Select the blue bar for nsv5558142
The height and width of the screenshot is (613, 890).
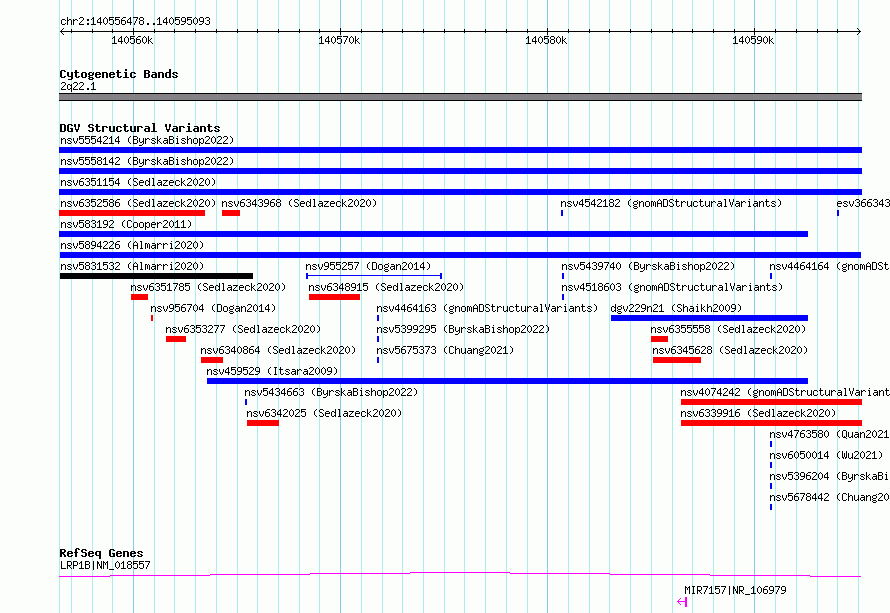coord(460,171)
